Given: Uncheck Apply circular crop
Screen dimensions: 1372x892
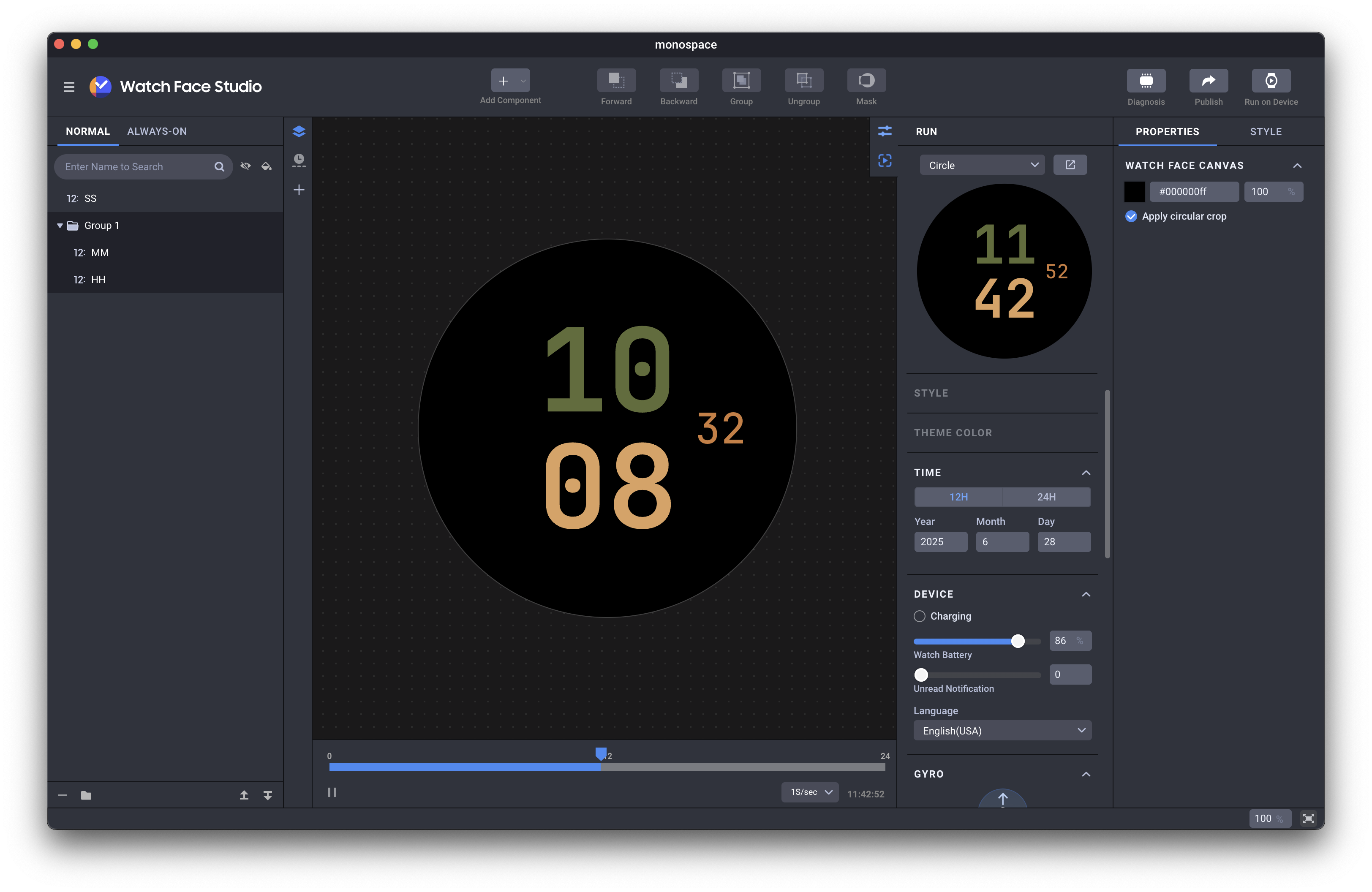Looking at the screenshot, I should click(x=1130, y=216).
